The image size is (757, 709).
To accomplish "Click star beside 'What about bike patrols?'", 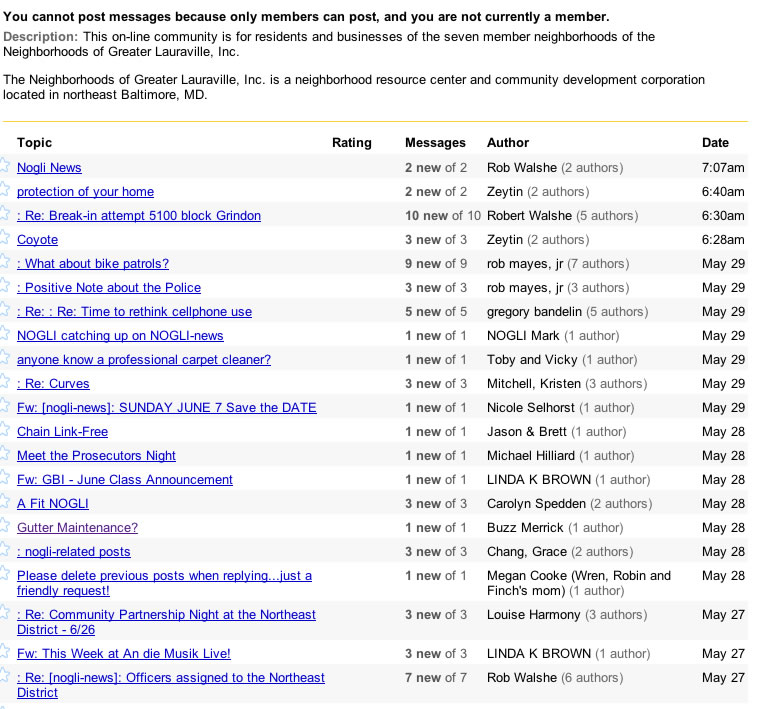I will pos(5,263).
